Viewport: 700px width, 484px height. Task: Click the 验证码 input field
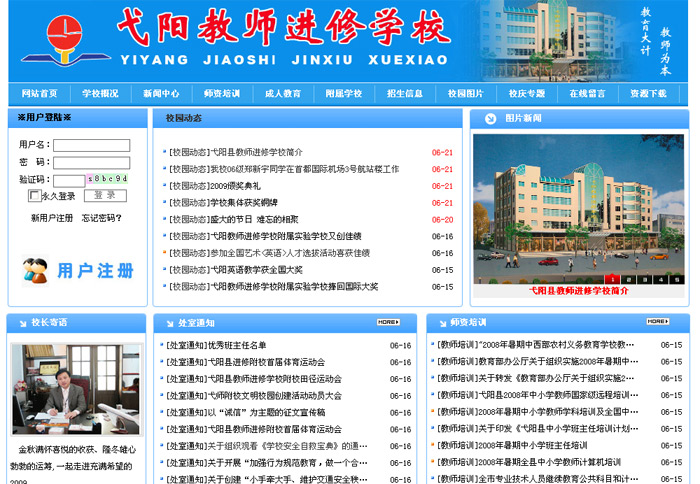(68, 179)
